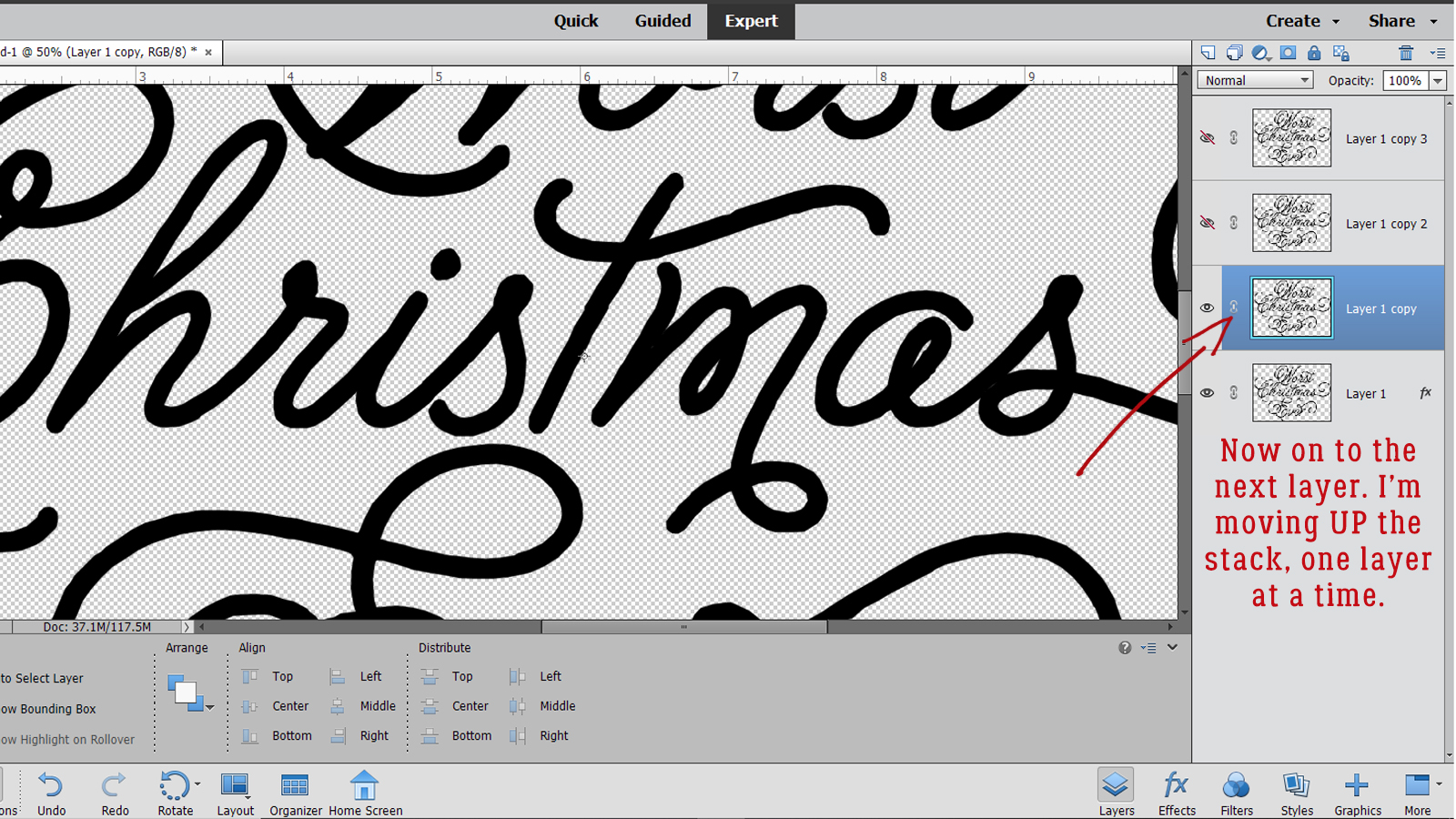This screenshot has height=819, width=1456.
Task: Show the hidden Layer 1 copy 3
Action: click(1207, 138)
